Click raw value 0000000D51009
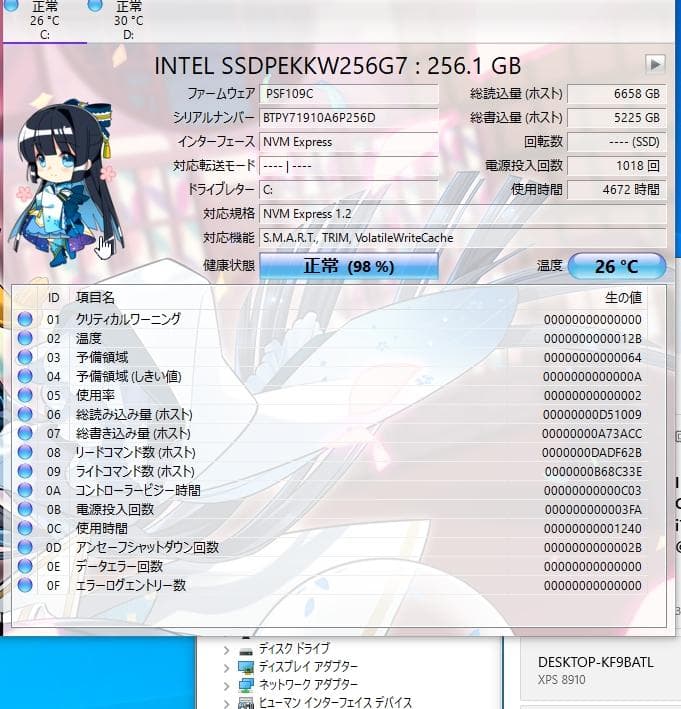Screen dimensions: 681x709 pos(592,415)
